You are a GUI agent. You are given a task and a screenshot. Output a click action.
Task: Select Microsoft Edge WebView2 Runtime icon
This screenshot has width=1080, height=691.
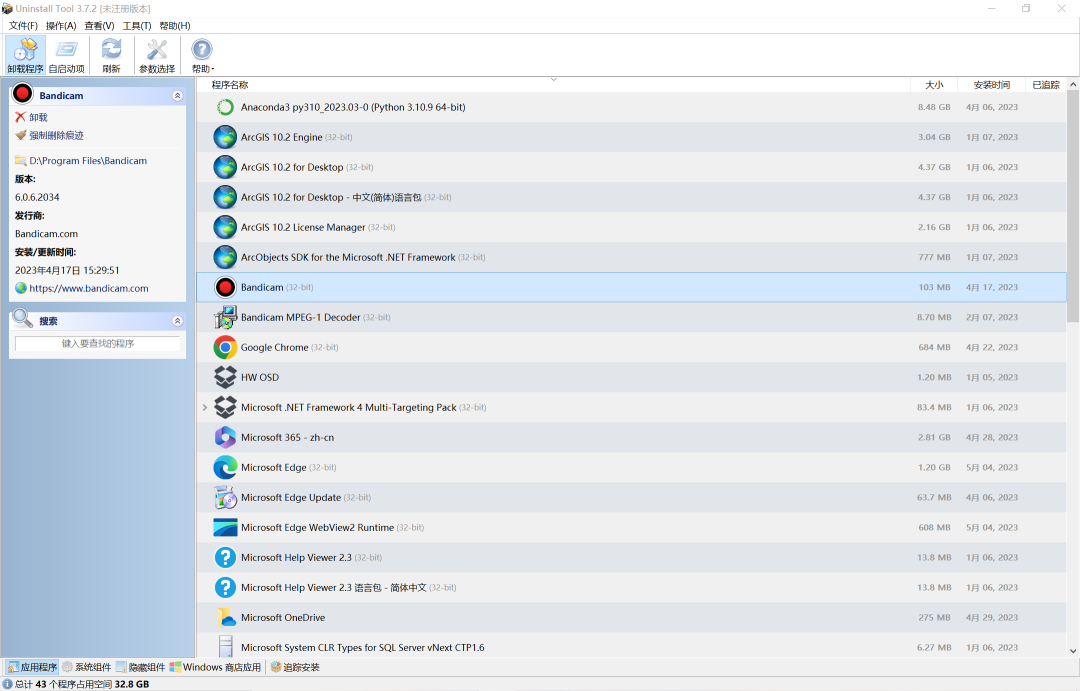[225, 528]
